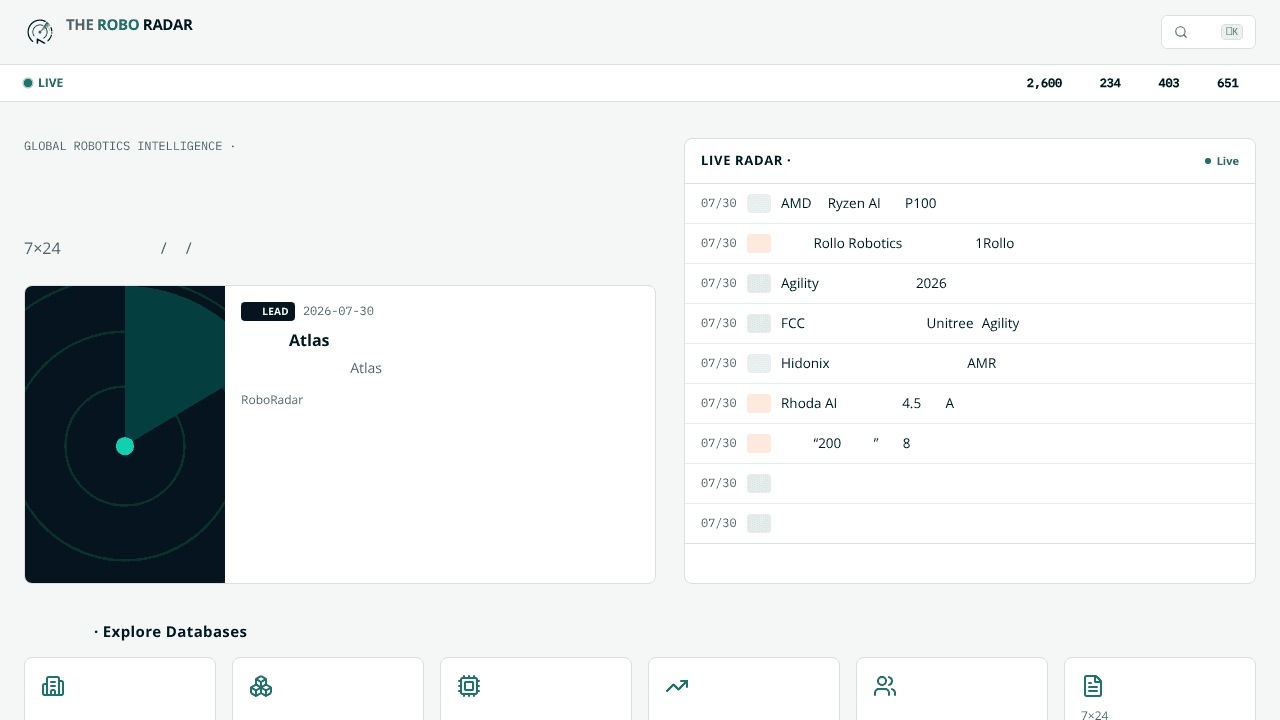1280x720 pixels.
Task: Click the Robo Radar logo icon
Action: (x=40, y=32)
